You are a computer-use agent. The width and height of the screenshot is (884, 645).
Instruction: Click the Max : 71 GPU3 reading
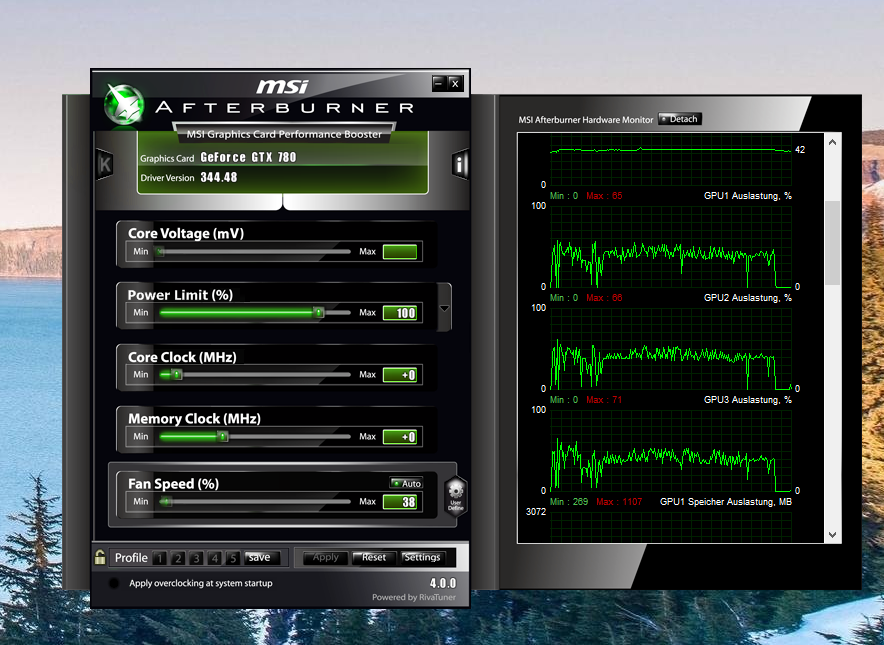pyautogui.click(x=604, y=400)
